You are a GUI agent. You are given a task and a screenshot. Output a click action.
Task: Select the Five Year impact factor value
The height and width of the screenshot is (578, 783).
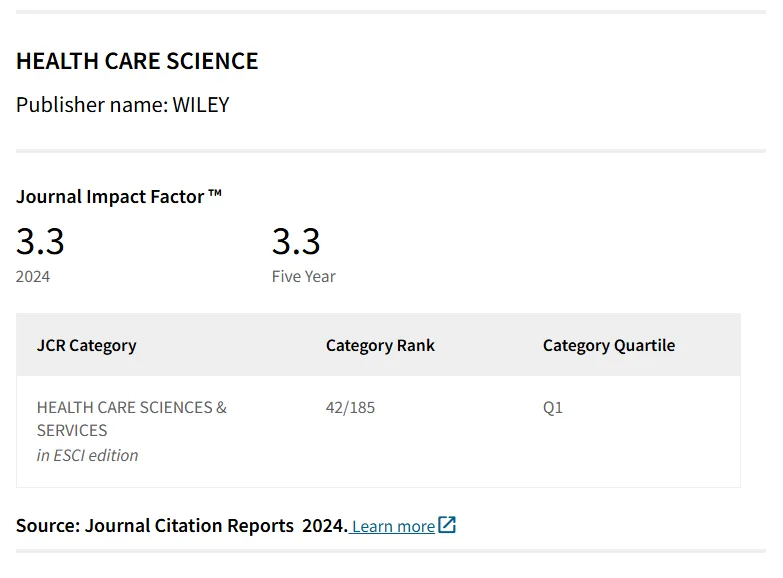[296, 241]
